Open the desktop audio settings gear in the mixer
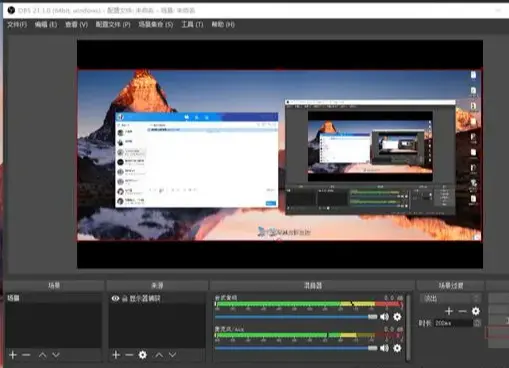 click(x=397, y=317)
